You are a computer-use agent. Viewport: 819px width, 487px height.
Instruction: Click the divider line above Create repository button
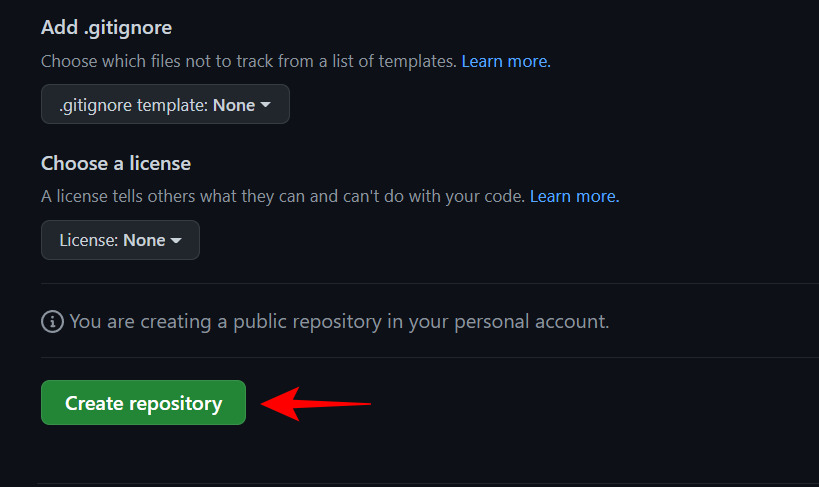pos(430,357)
